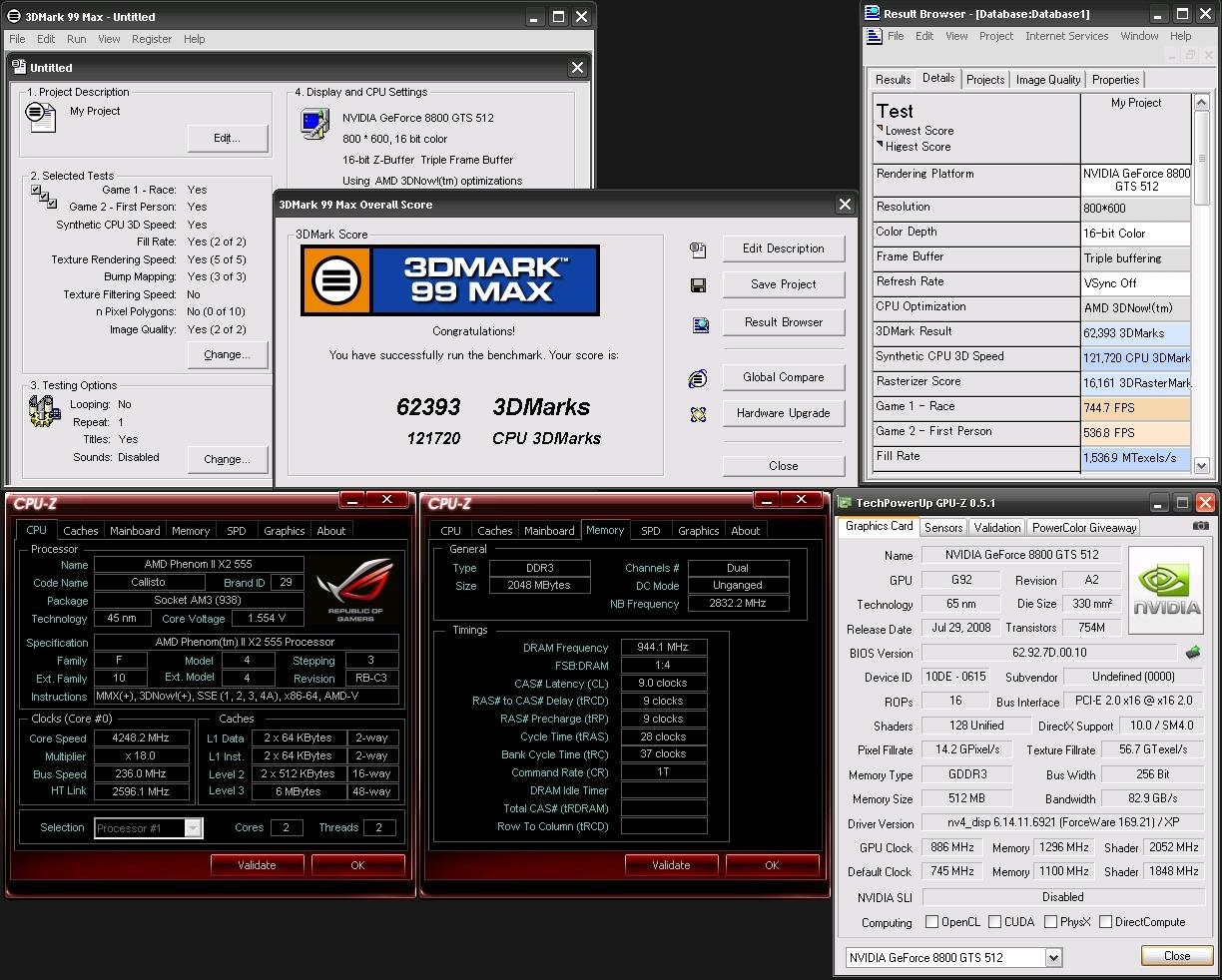1222x980 pixels.
Task: Click the DRAM Frequency 944.1 MHz field
Action: tap(664, 648)
